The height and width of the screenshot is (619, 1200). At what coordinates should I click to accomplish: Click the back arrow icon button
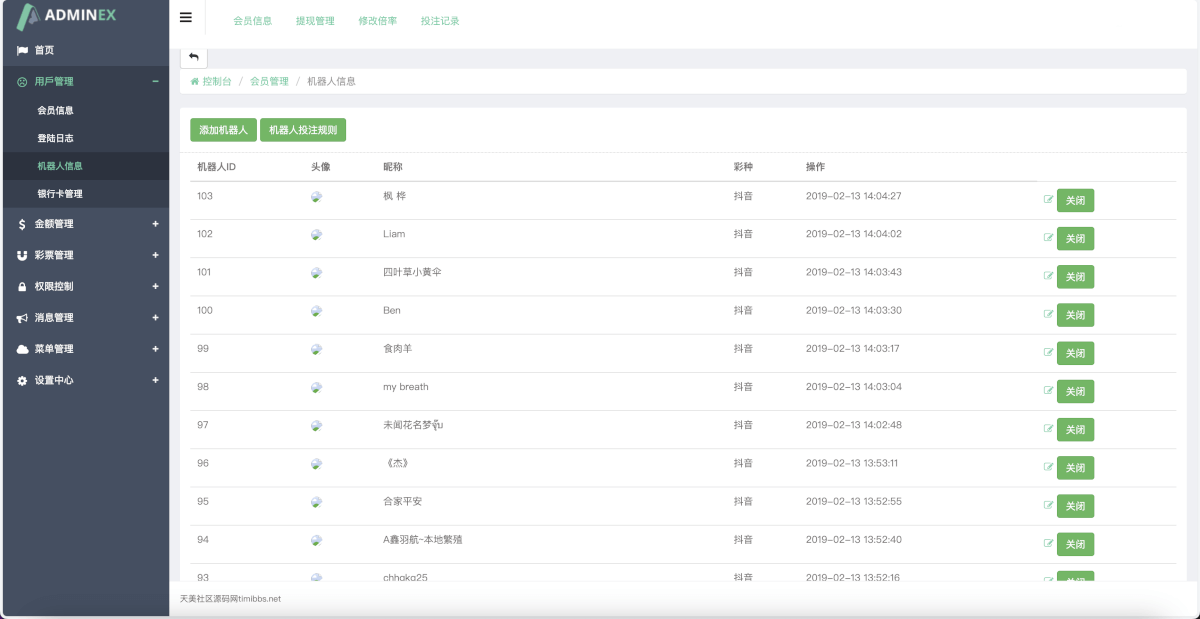point(194,57)
